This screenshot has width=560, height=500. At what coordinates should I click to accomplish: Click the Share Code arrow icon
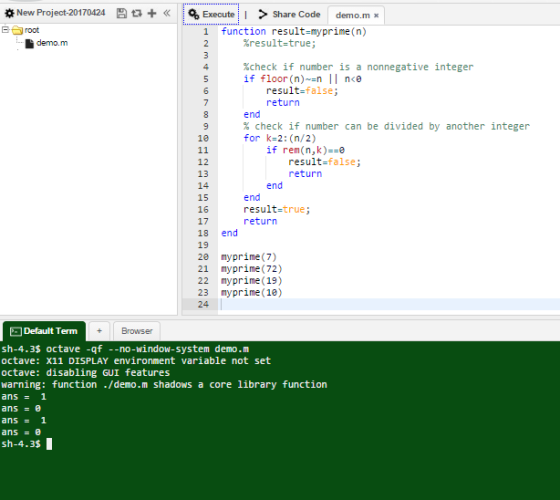pos(262,14)
